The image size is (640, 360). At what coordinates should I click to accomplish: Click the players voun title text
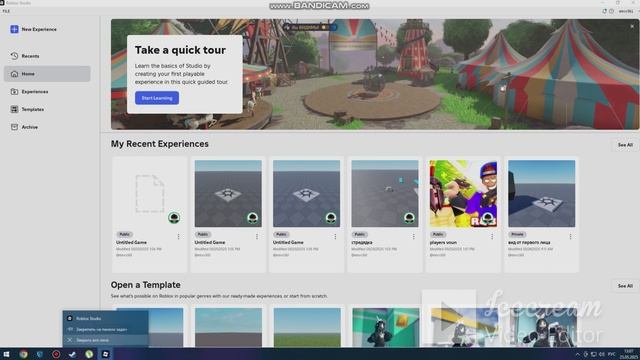tap(443, 242)
